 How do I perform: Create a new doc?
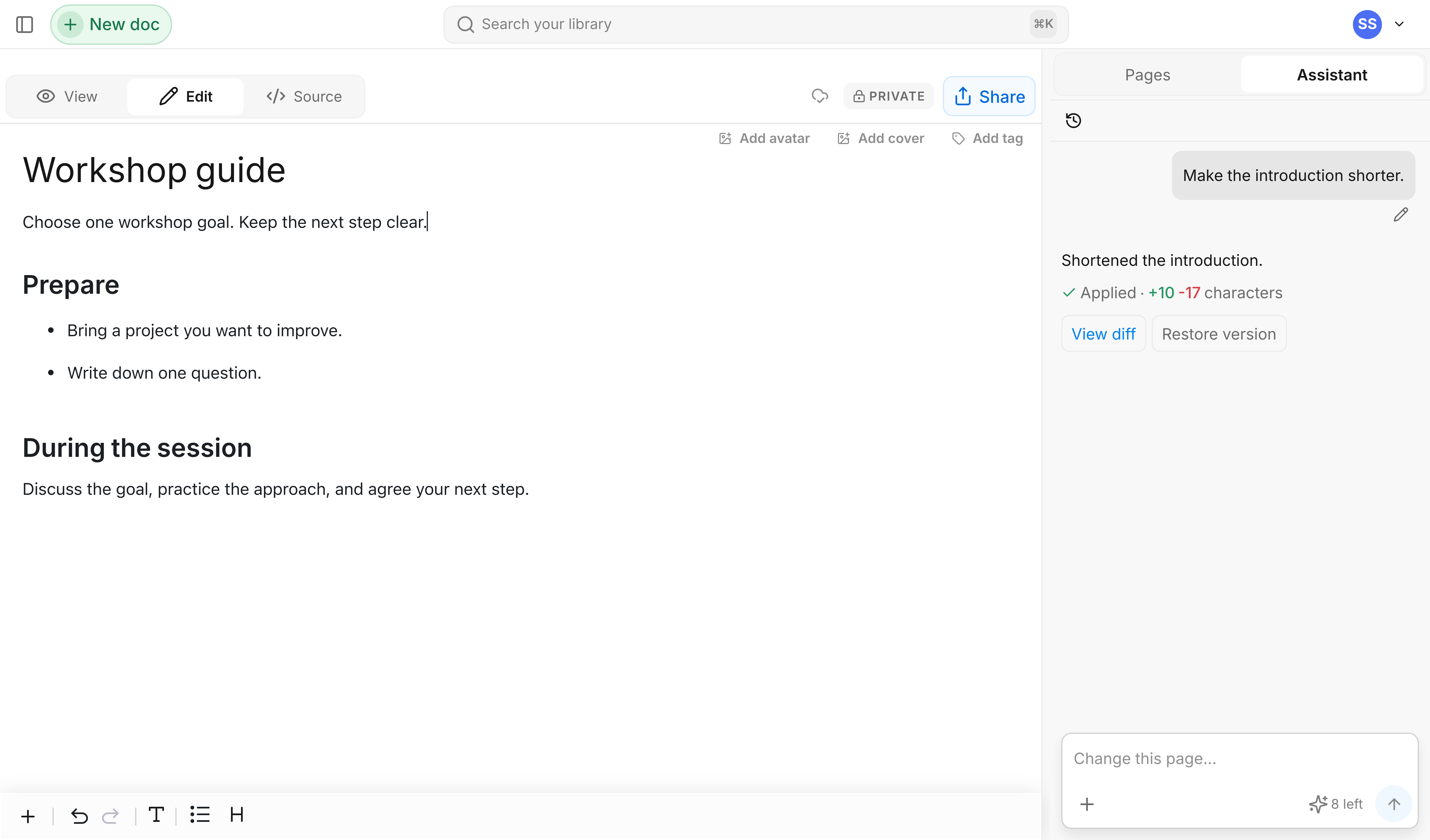tap(111, 24)
